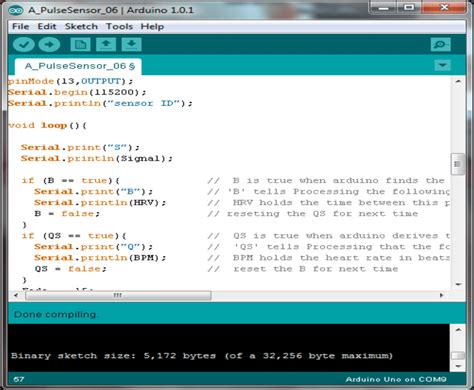This screenshot has height=390, width=474.
Task: Click the editor scroll up arrow
Action: pos(458,81)
